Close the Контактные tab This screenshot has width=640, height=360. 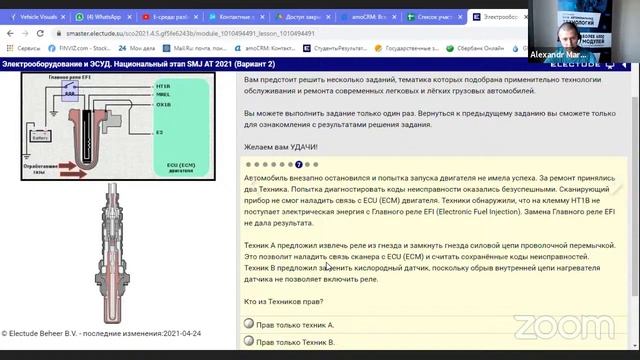[x=262, y=17]
